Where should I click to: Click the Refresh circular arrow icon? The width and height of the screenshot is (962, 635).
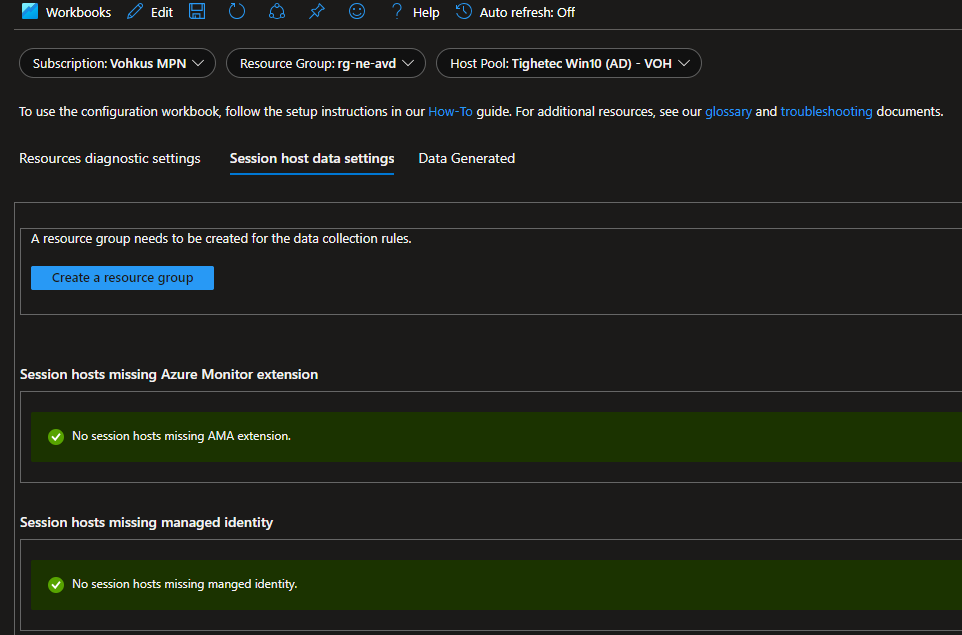237,11
